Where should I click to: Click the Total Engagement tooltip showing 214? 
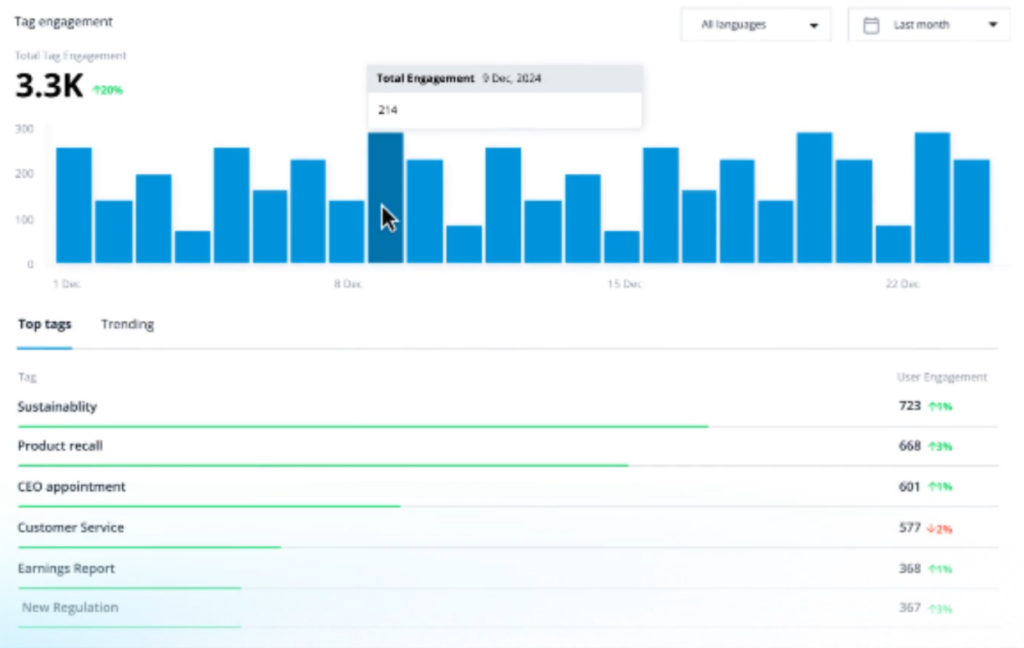click(x=504, y=97)
